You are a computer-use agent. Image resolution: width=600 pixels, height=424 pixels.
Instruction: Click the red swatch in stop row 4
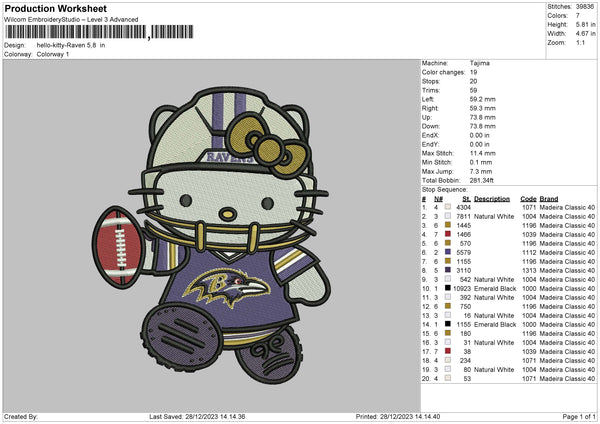(x=448, y=234)
